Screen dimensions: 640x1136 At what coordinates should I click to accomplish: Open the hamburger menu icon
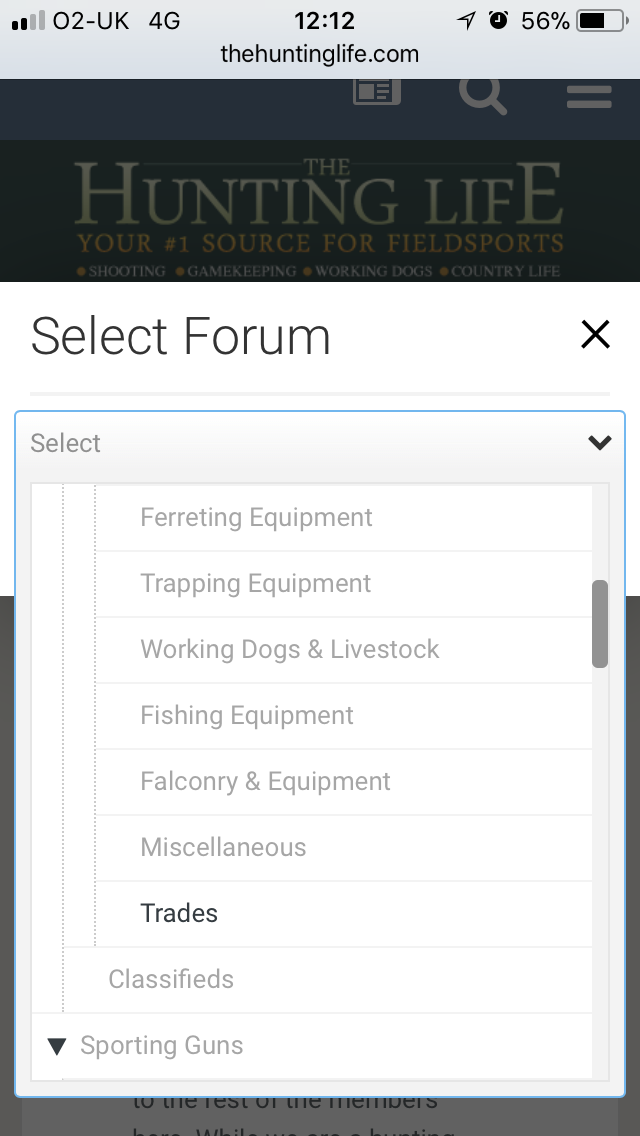(588, 96)
